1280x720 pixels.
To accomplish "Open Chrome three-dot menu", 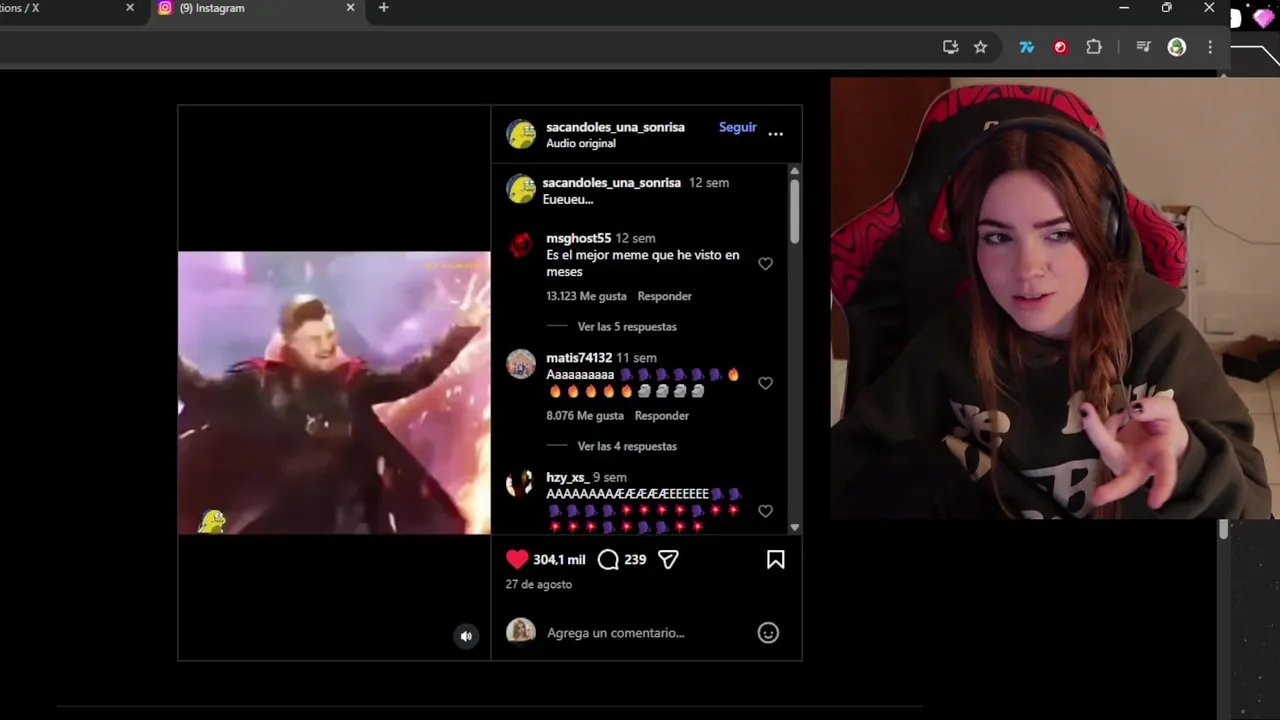I will pos(1210,47).
